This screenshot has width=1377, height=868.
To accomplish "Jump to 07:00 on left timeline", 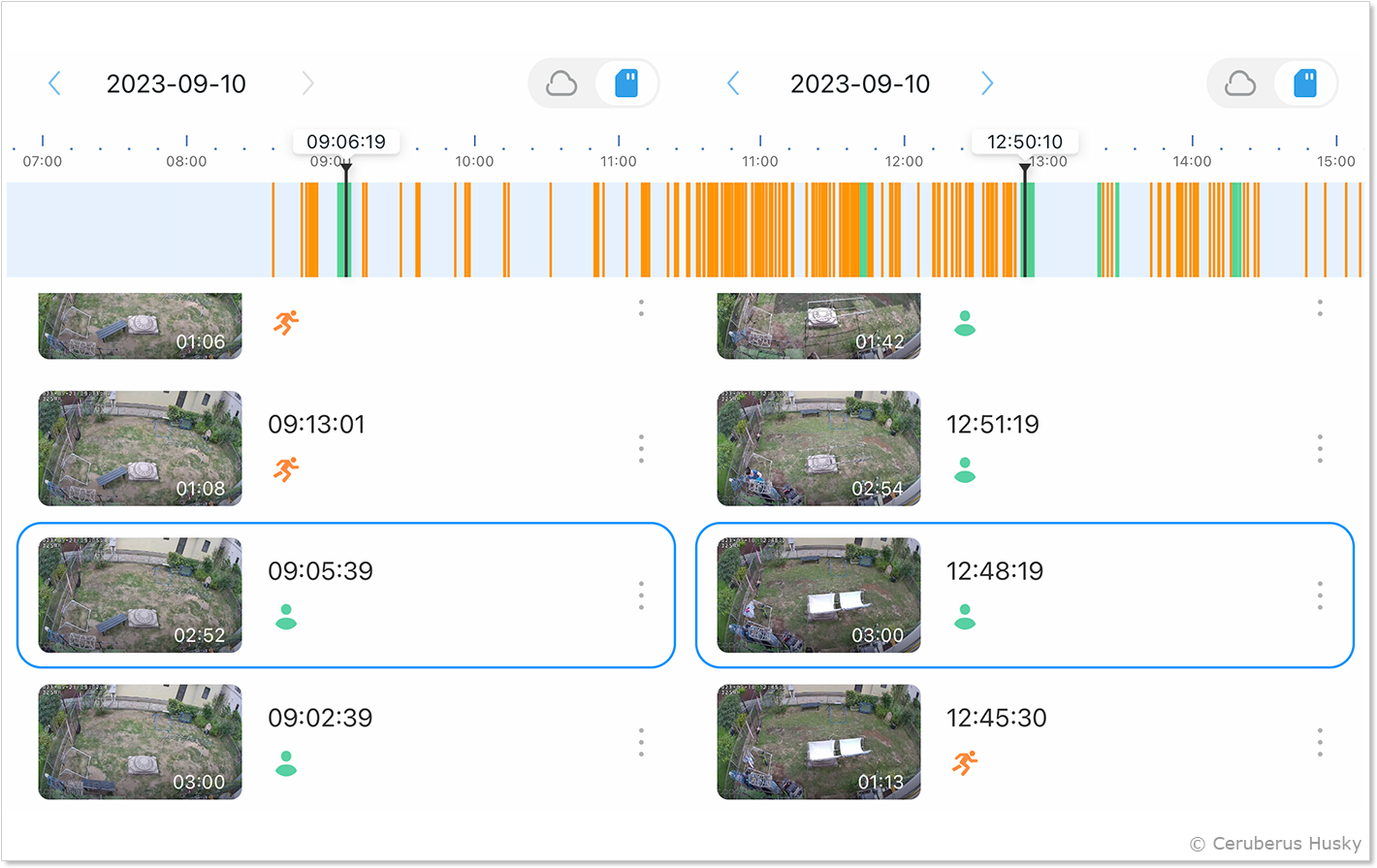I will [43, 161].
